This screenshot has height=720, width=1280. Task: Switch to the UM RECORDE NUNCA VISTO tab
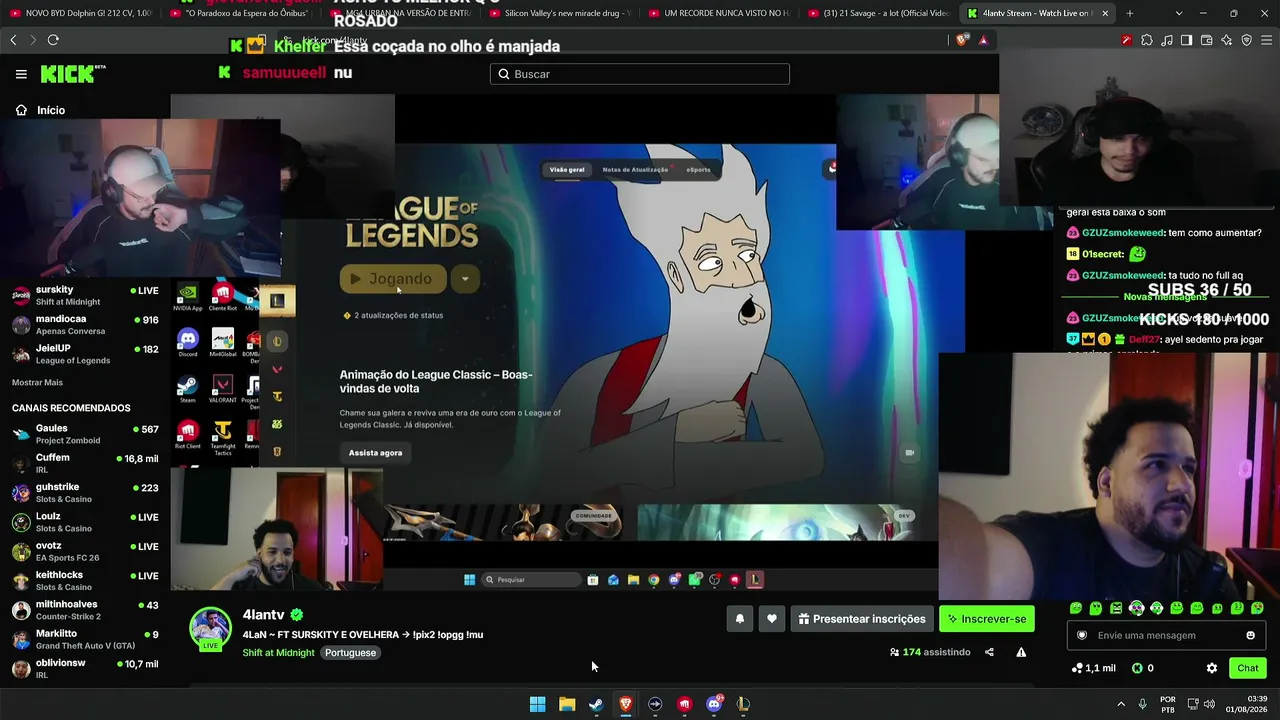point(720,13)
